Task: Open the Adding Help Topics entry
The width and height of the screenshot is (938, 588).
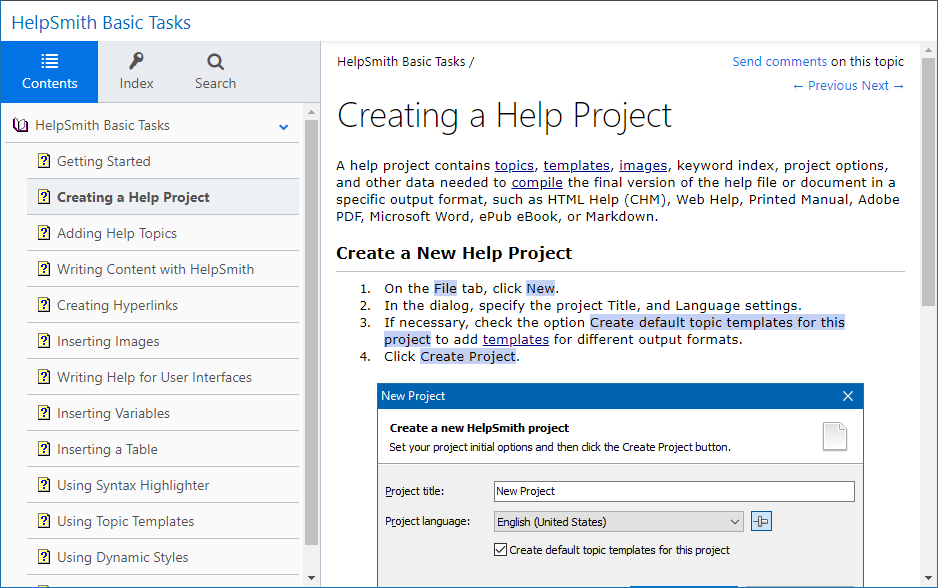Action: (x=163, y=233)
